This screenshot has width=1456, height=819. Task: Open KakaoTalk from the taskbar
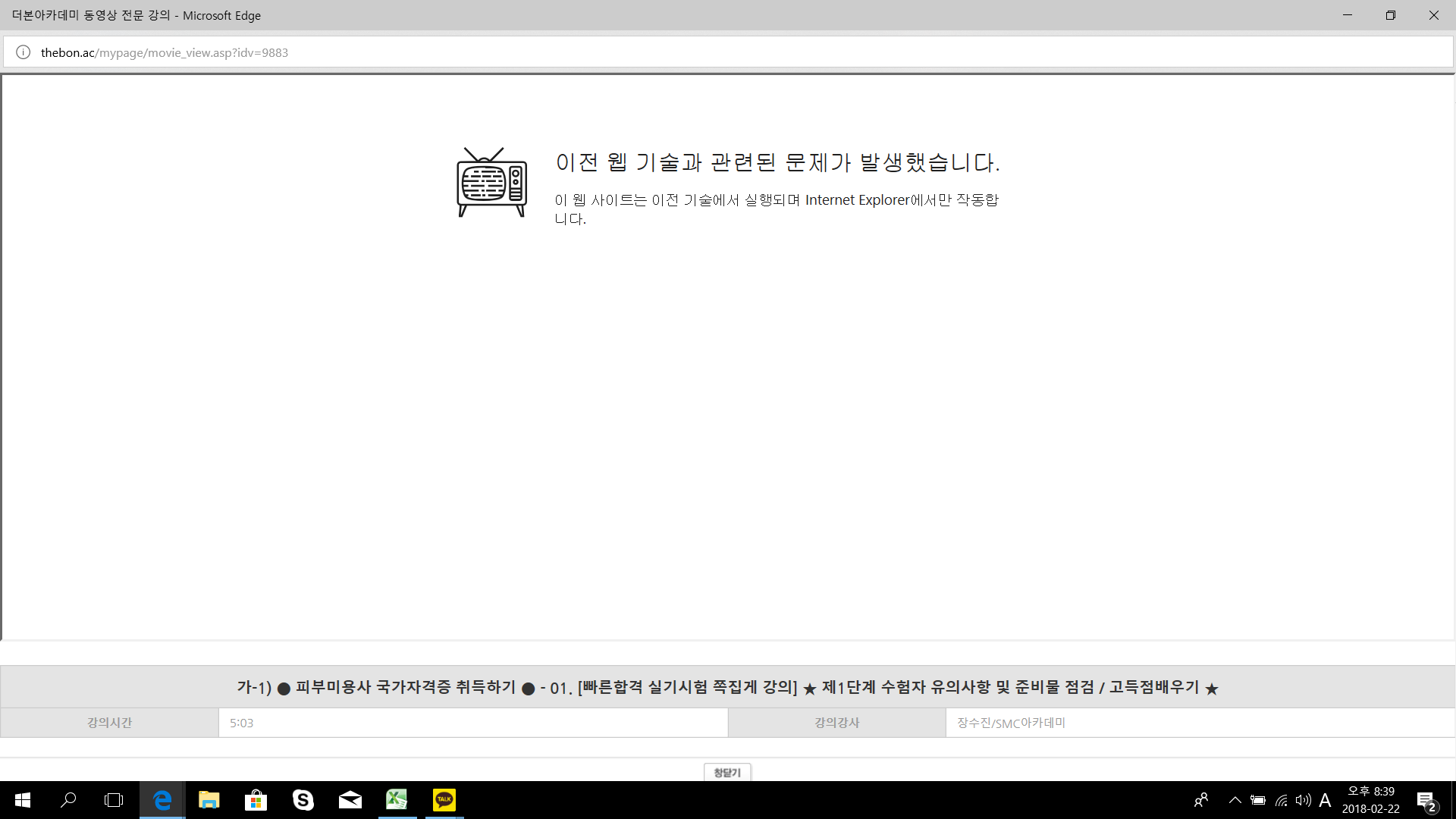click(444, 800)
